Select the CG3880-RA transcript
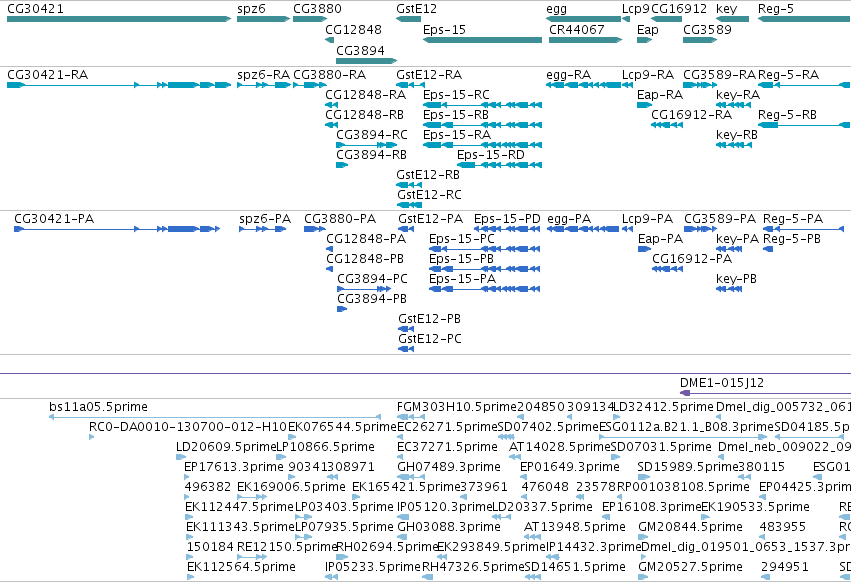This screenshot has height=582, width=851. point(309,85)
